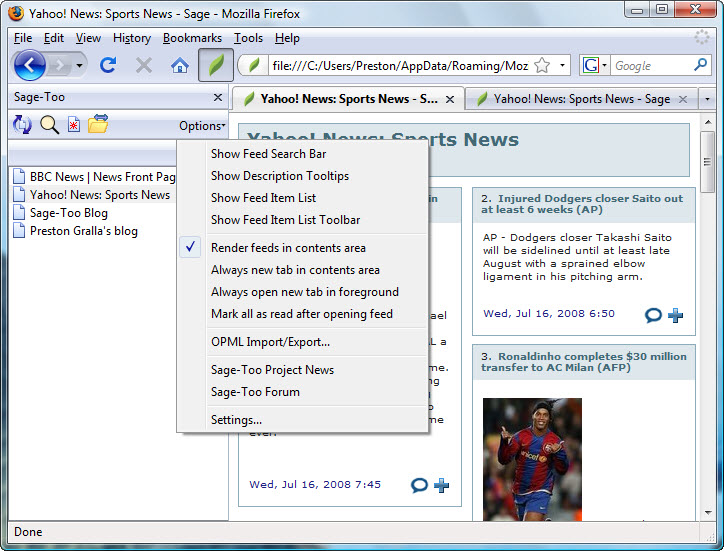Click the magnifier Discover Feeds icon
Viewport: 724px width, 551px height.
pos(49,125)
